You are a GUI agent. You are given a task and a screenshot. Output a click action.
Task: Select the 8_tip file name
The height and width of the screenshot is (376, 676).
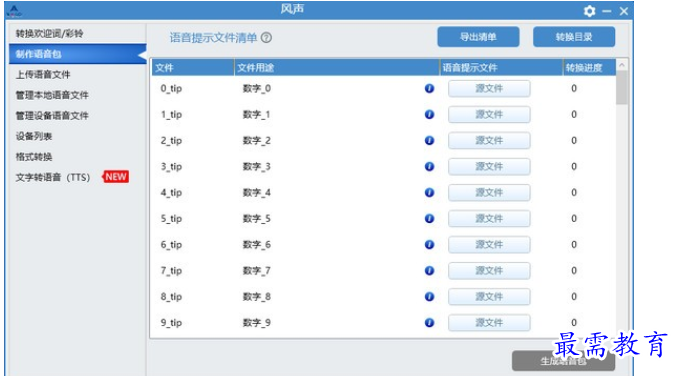(171, 297)
